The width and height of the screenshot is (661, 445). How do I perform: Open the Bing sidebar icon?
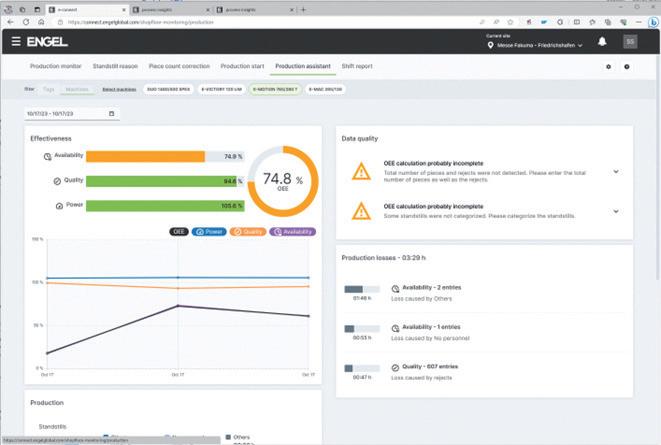click(653, 22)
